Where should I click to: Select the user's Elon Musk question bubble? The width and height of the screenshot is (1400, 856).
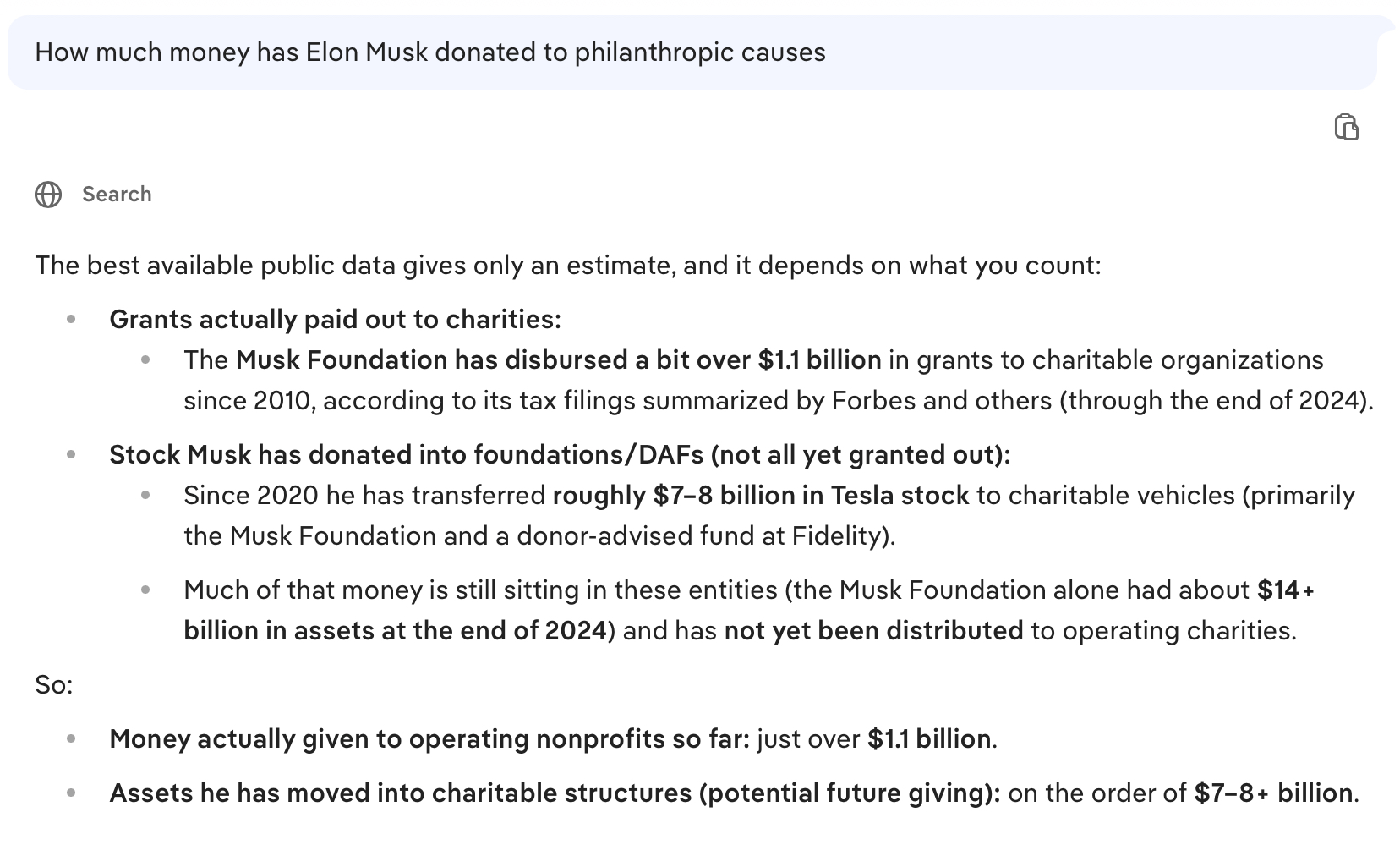(x=429, y=52)
